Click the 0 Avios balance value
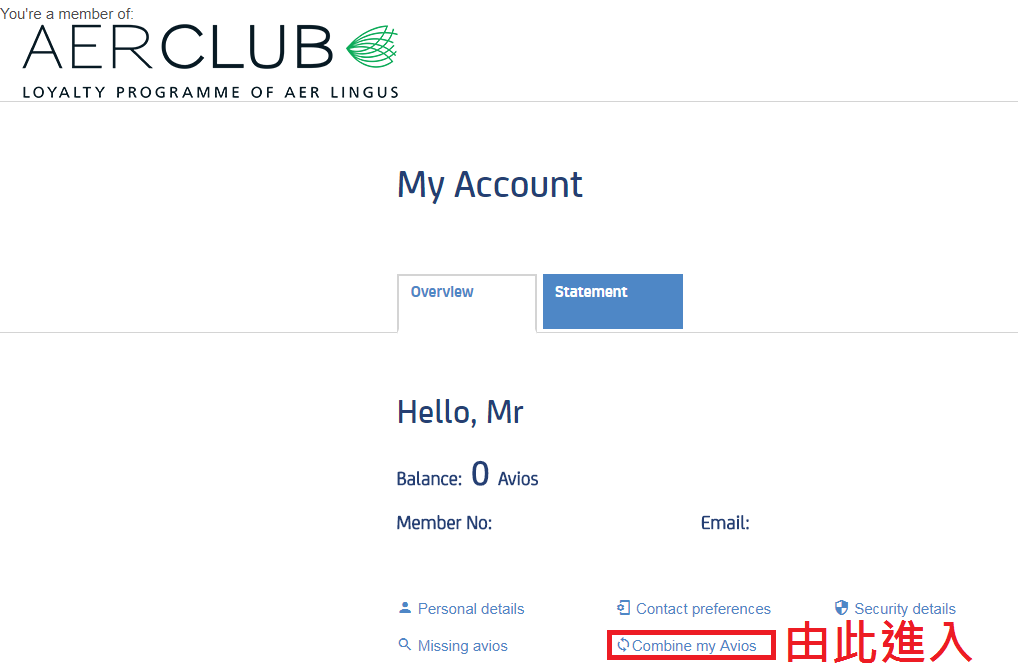Screen dimensions: 1018x670 coord(504,475)
